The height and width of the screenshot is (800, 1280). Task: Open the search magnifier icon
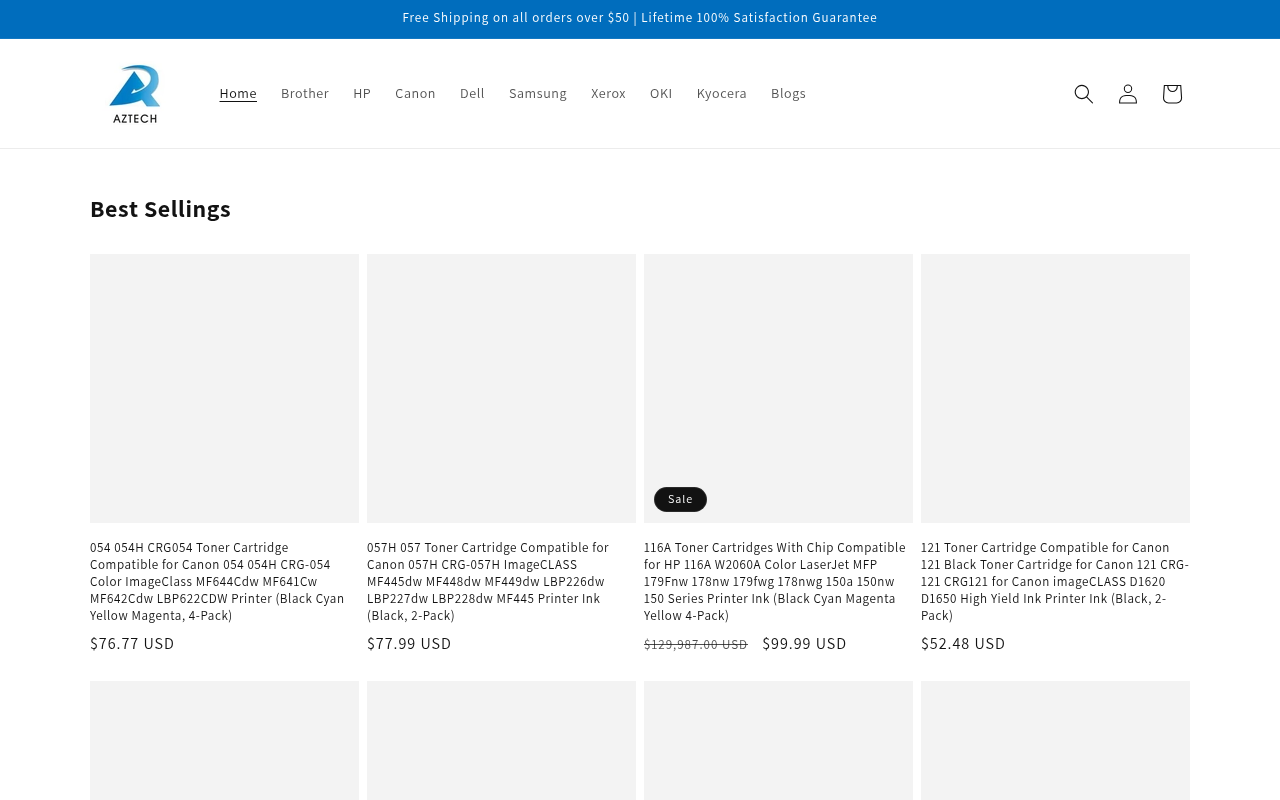[1083, 94]
